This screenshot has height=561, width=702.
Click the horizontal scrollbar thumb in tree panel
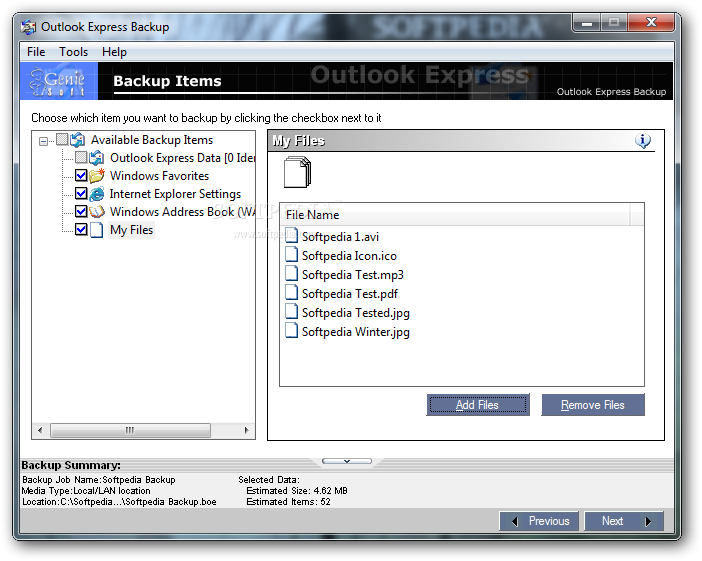point(130,430)
